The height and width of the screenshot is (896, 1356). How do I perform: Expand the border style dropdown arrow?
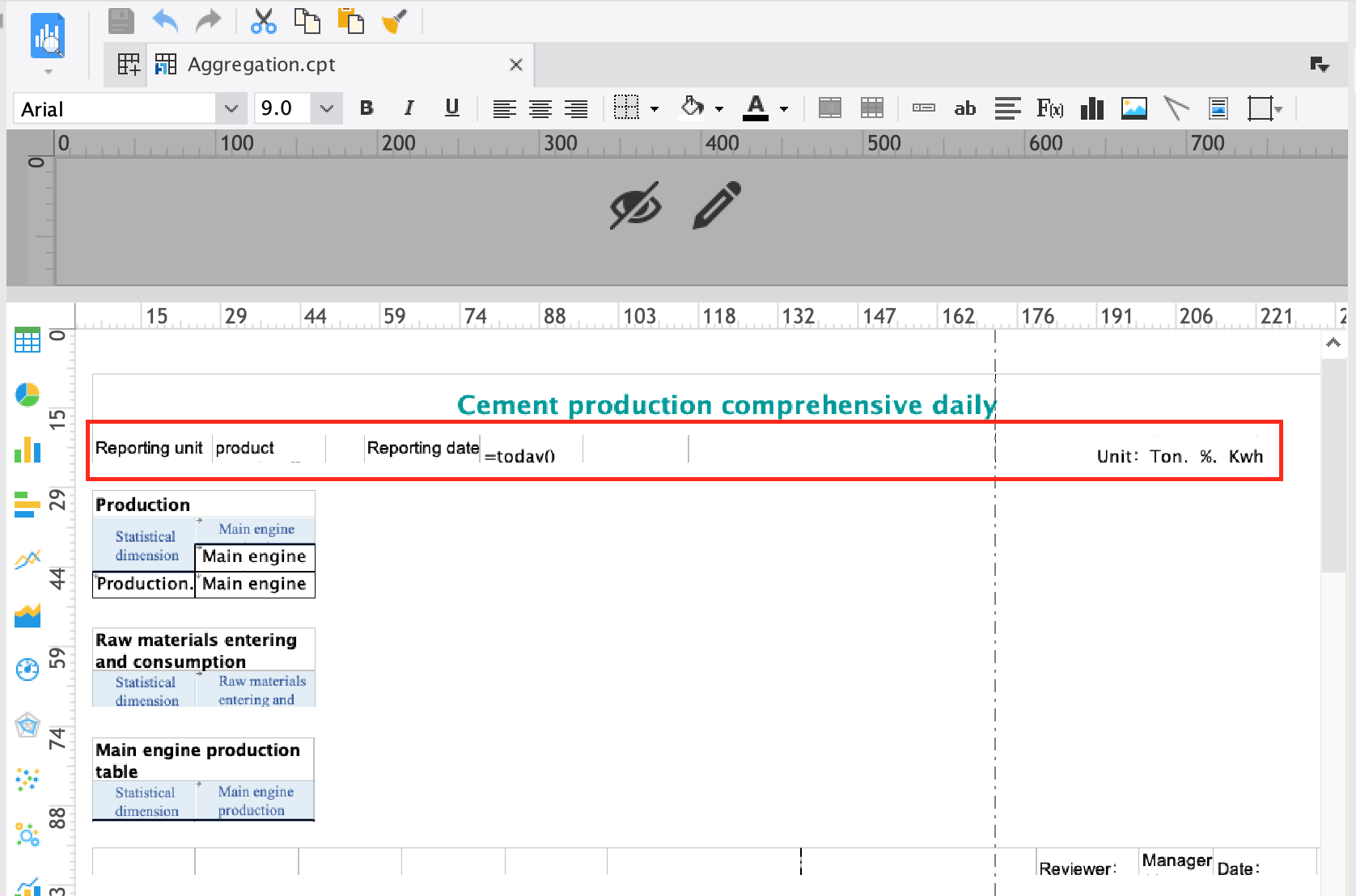pos(655,108)
